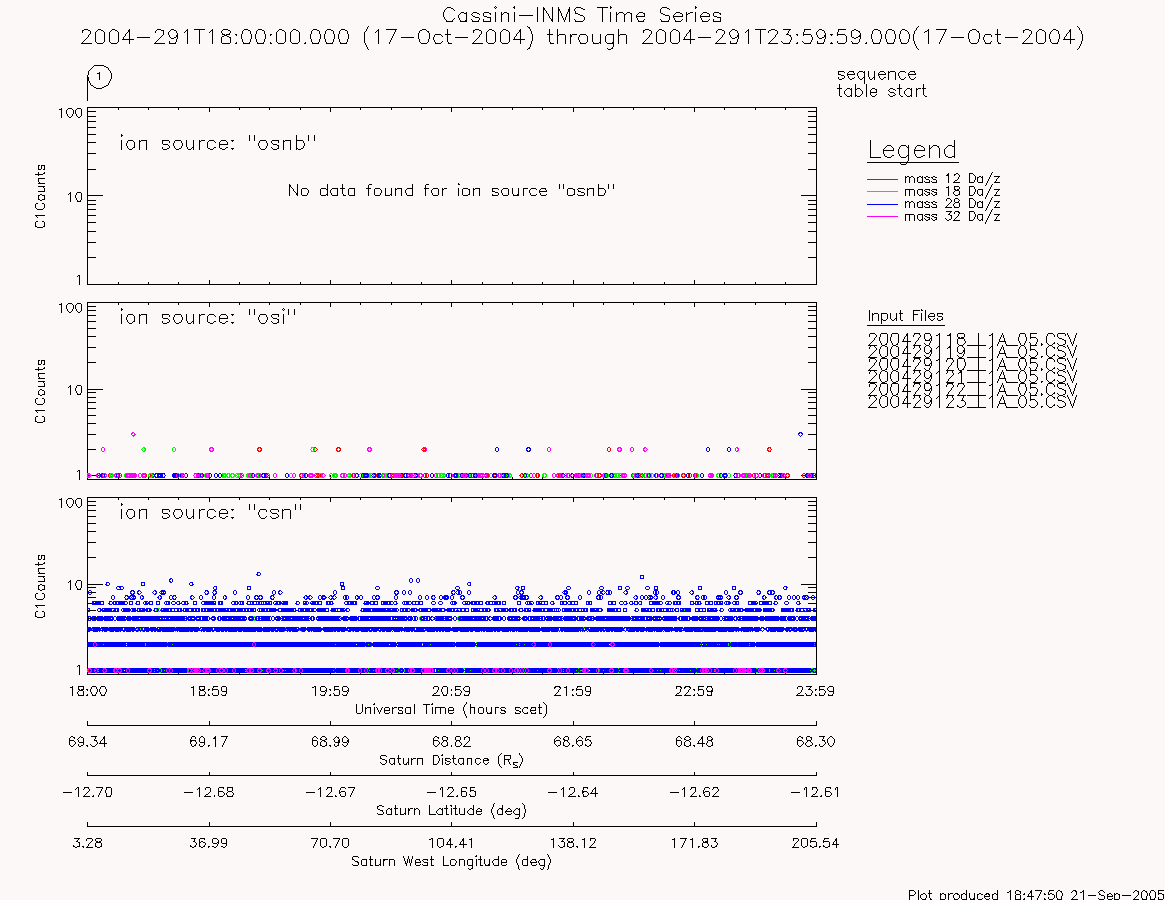The width and height of the screenshot is (1165, 900).
Task: Click the '21:59' time axis tick
Action: click(x=573, y=691)
